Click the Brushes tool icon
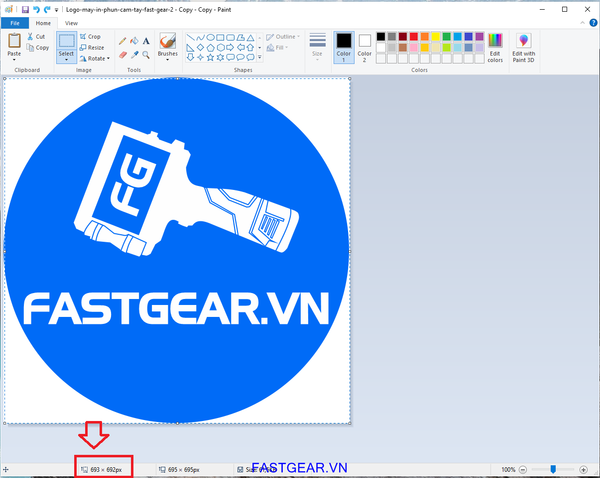600x478 pixels. coord(168,41)
